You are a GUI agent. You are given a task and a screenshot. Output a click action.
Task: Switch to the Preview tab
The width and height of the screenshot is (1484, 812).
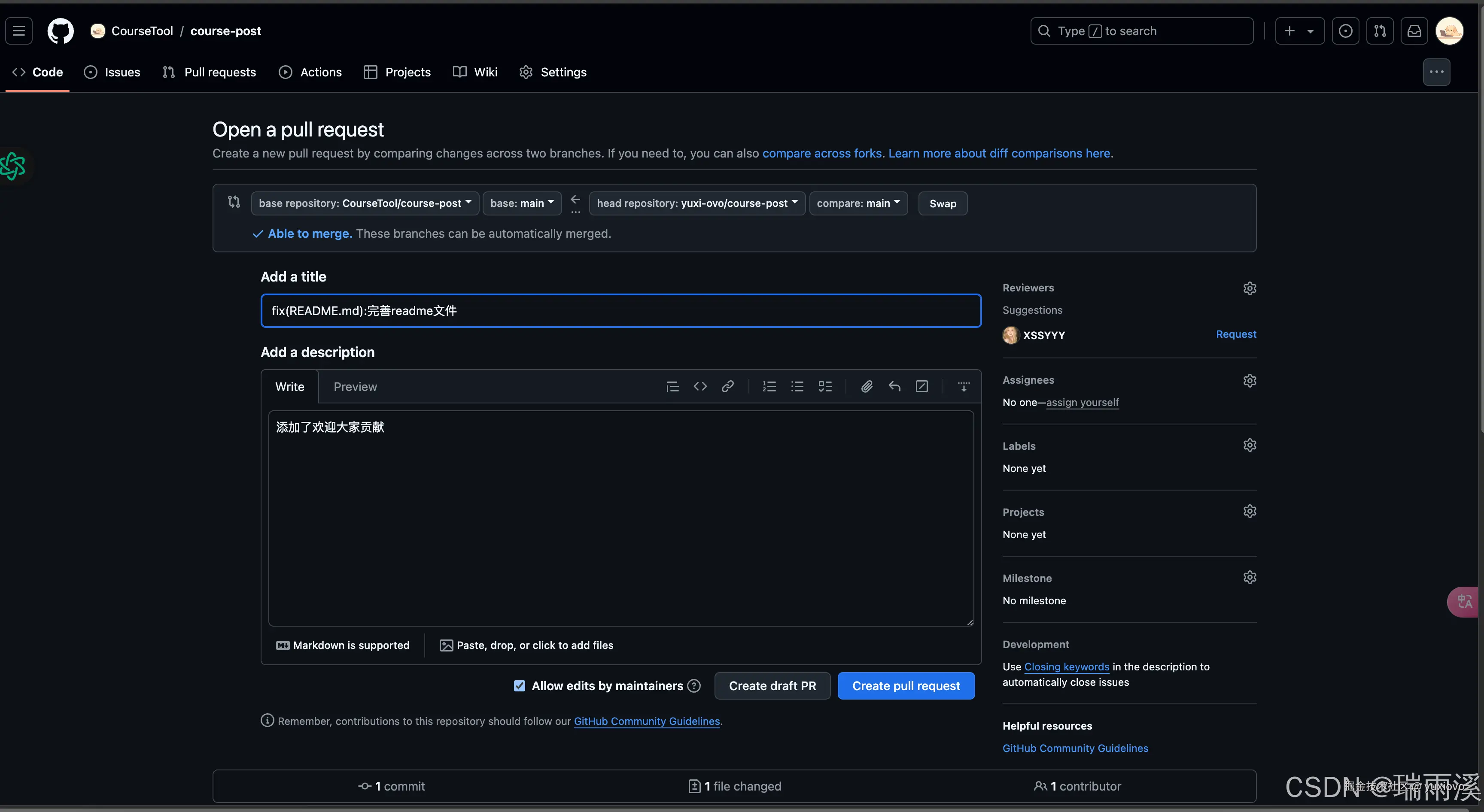355,387
